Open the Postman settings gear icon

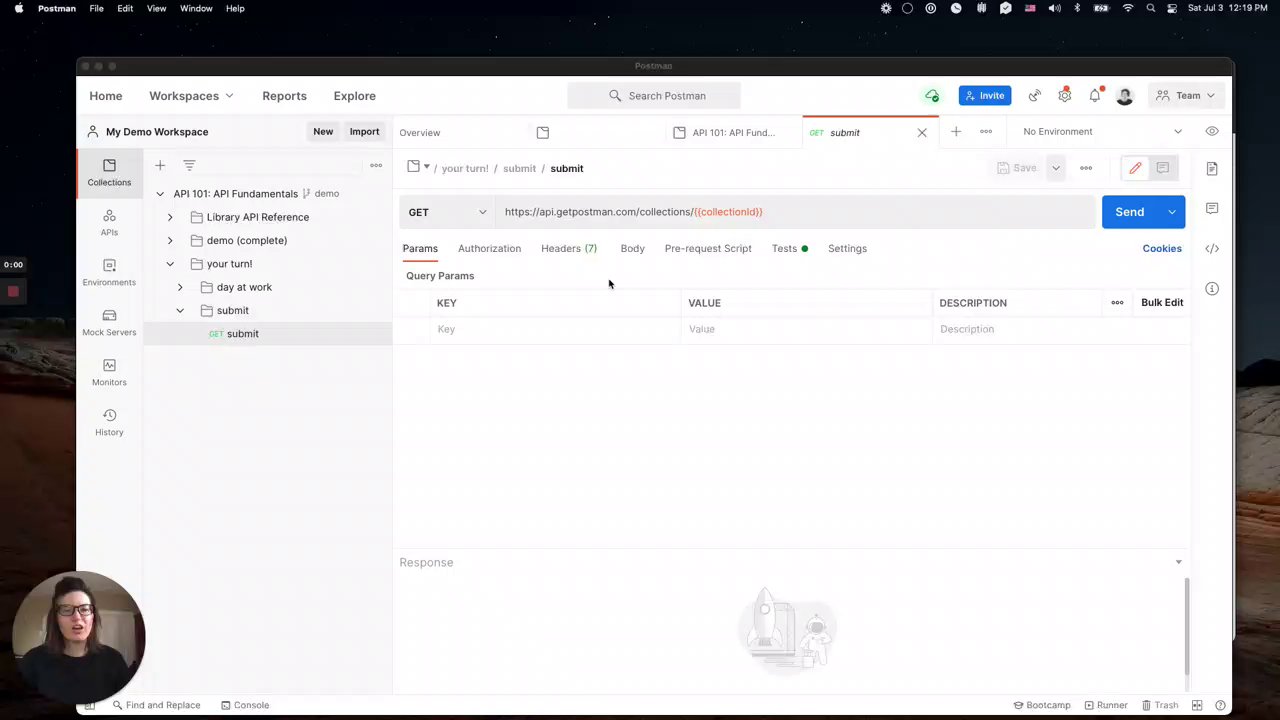[1065, 96]
